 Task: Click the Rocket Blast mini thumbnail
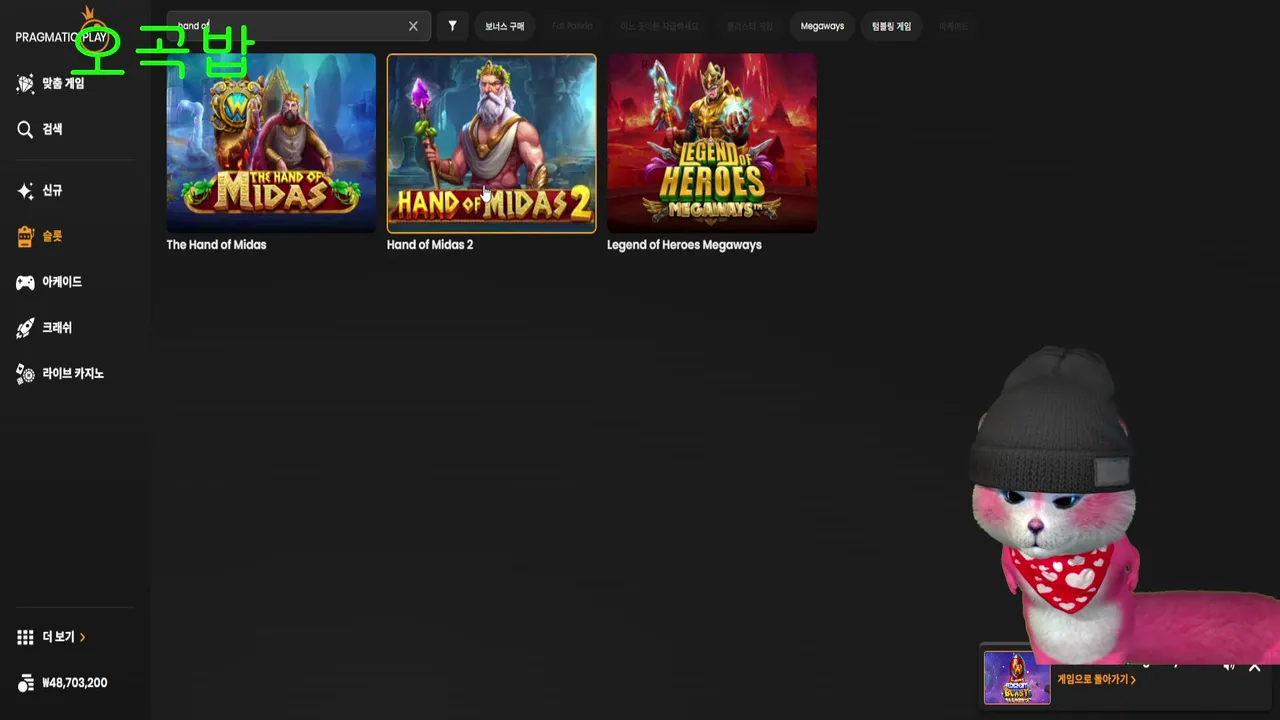pyautogui.click(x=1017, y=678)
